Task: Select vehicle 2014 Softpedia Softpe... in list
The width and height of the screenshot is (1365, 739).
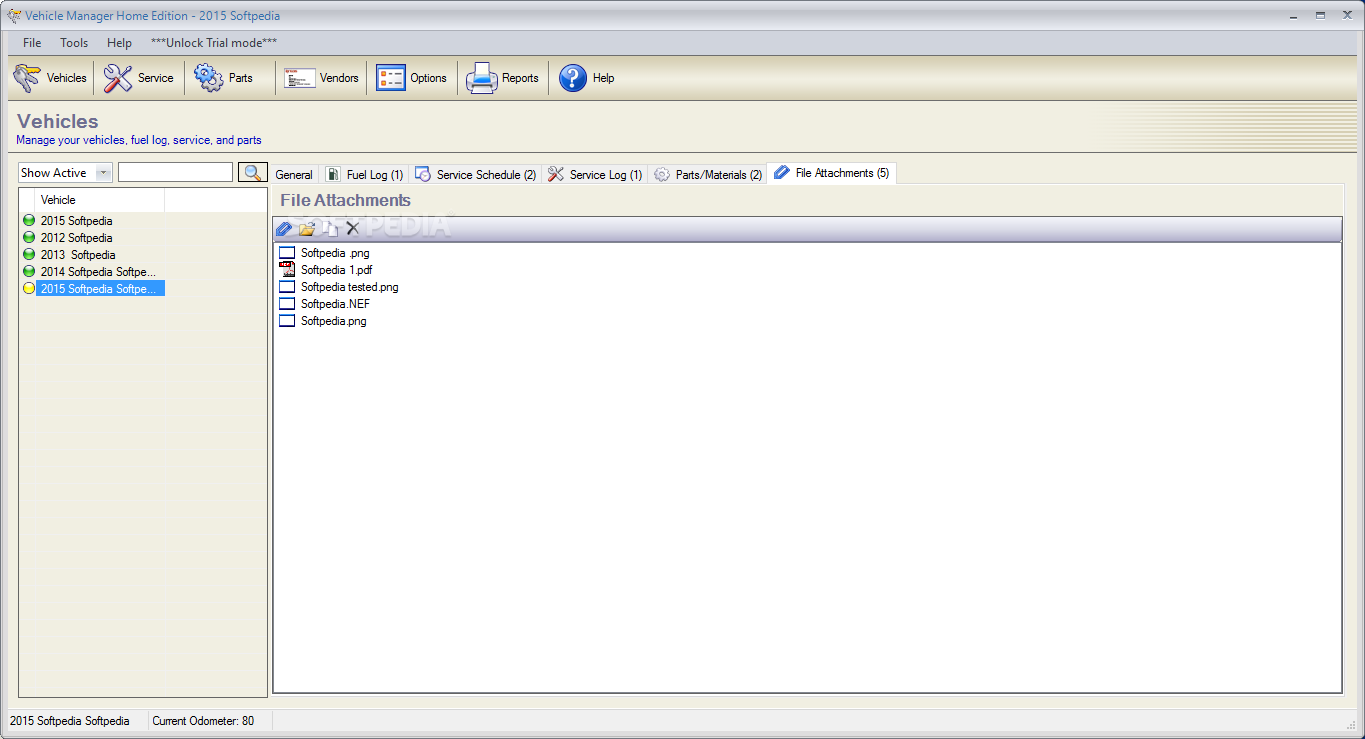Action: 98,272
